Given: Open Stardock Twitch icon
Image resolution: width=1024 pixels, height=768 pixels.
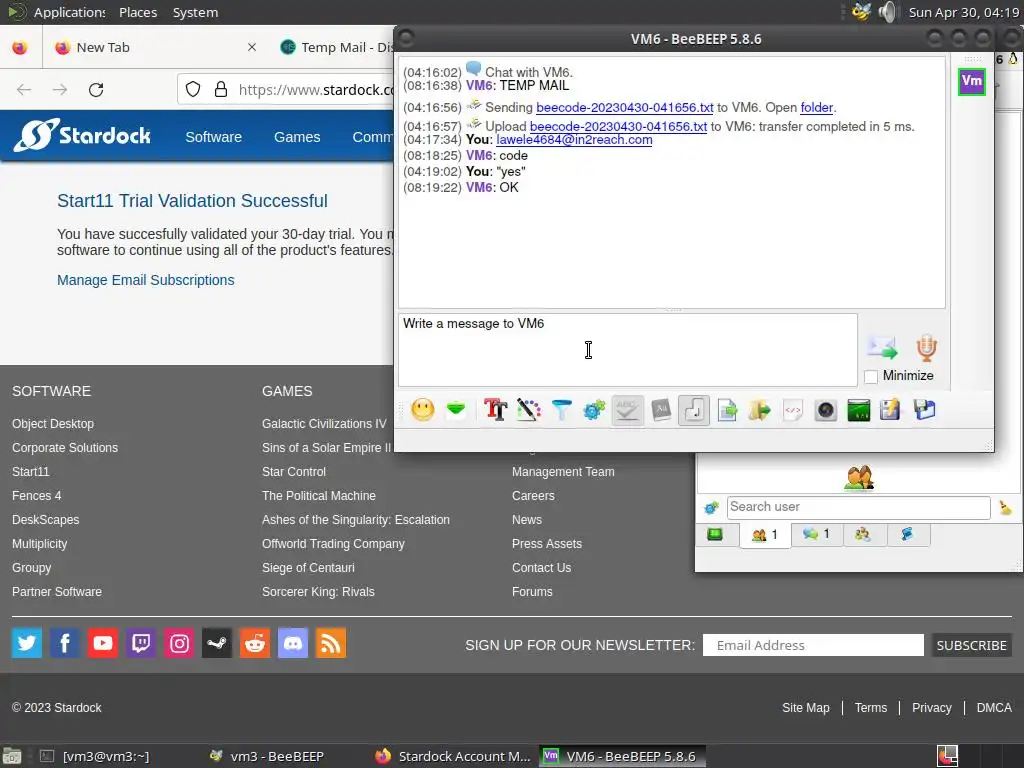Looking at the screenshot, I should 141,643.
